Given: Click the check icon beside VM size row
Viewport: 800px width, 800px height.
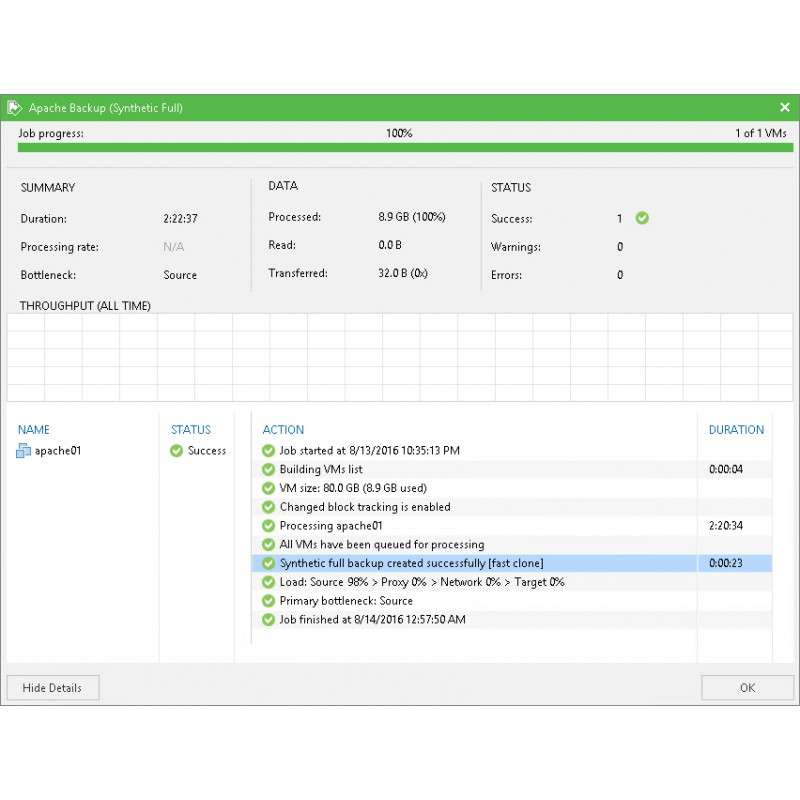Looking at the screenshot, I should pyautogui.click(x=268, y=488).
